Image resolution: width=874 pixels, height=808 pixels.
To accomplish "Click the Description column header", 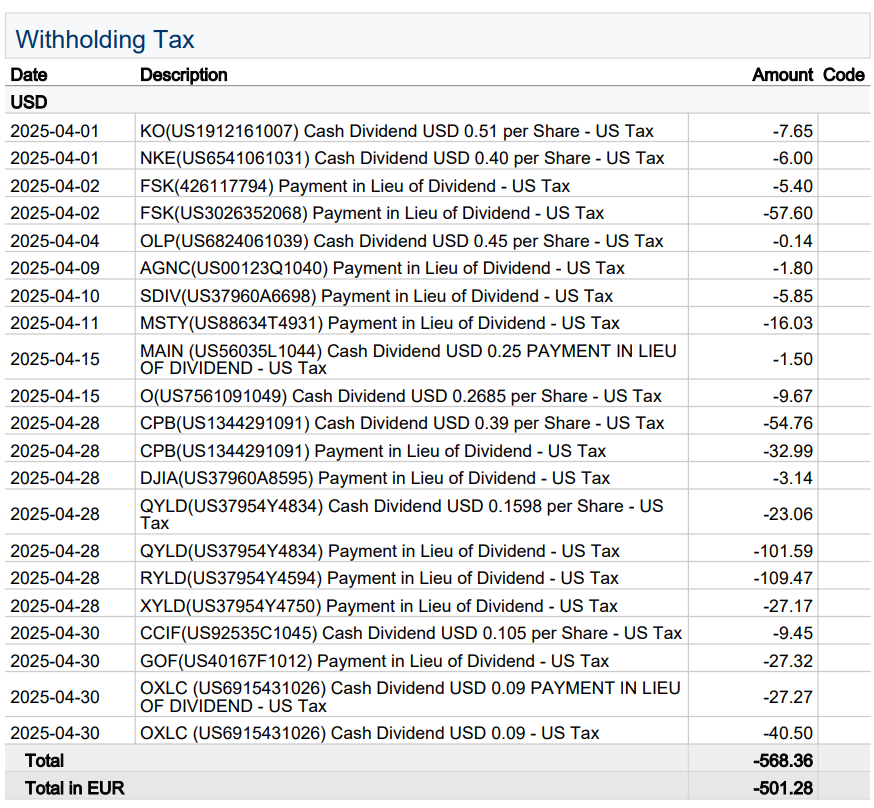I will point(184,75).
